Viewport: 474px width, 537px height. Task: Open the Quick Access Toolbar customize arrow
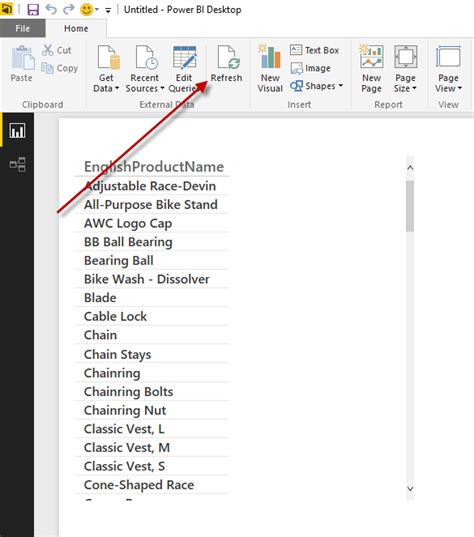pyautogui.click(x=108, y=11)
